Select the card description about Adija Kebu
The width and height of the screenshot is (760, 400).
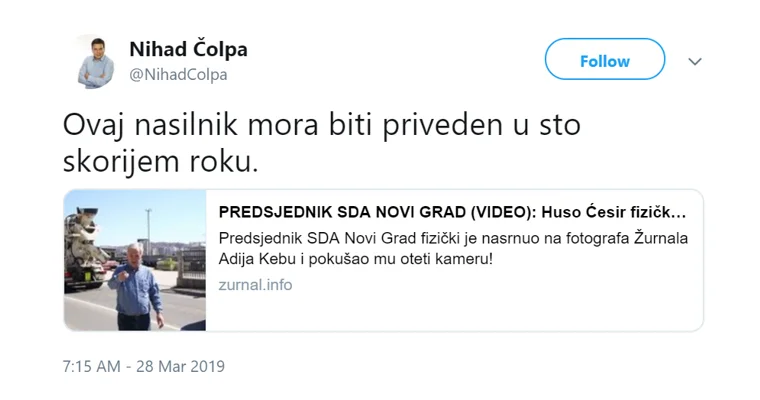click(x=453, y=249)
